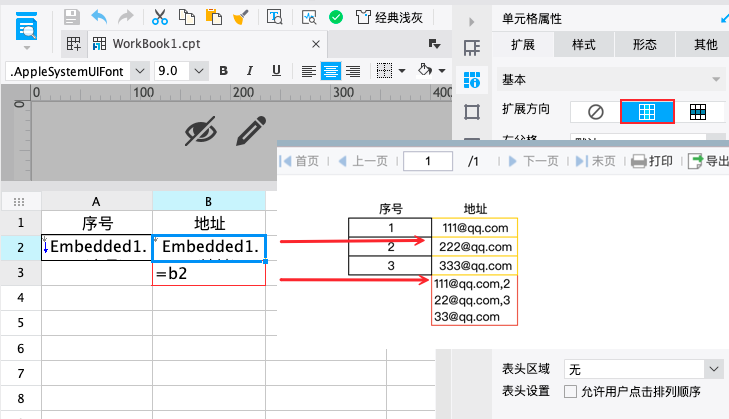729x419 pixels.
Task: Open the template search text icon
Action: click(x=274, y=17)
